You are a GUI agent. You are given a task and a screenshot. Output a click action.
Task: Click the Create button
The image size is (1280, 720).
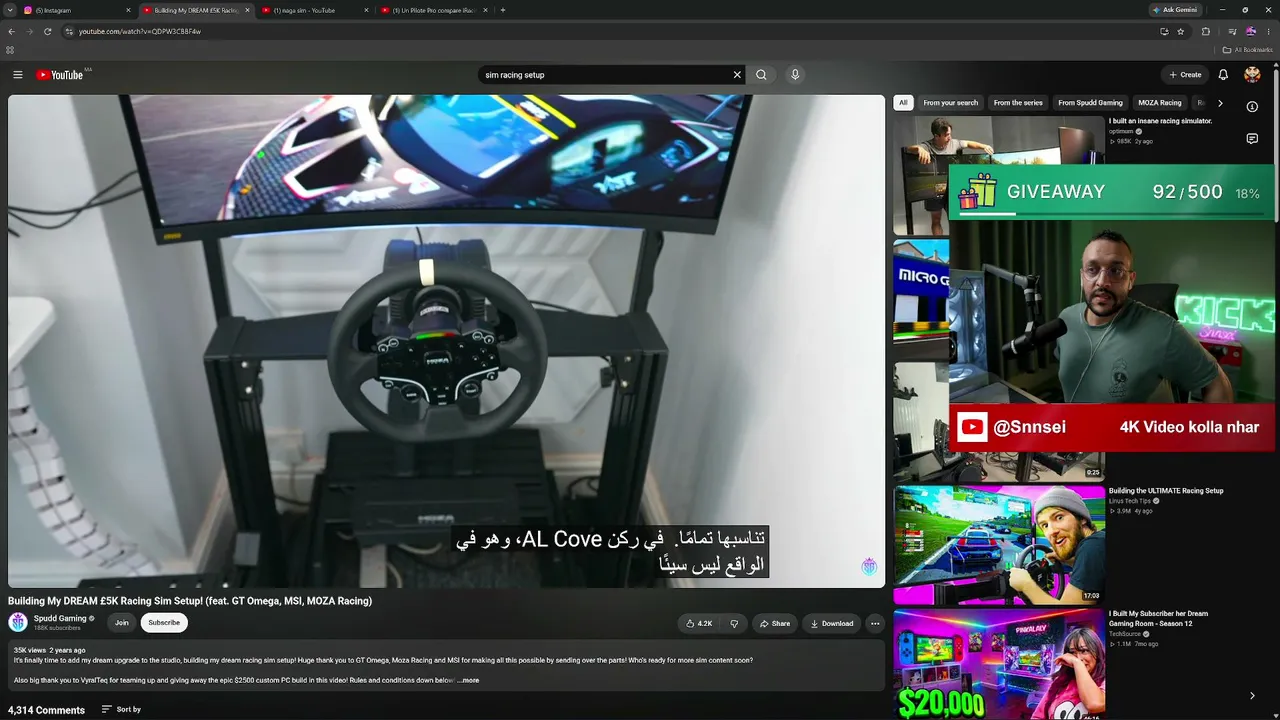click(x=1186, y=75)
